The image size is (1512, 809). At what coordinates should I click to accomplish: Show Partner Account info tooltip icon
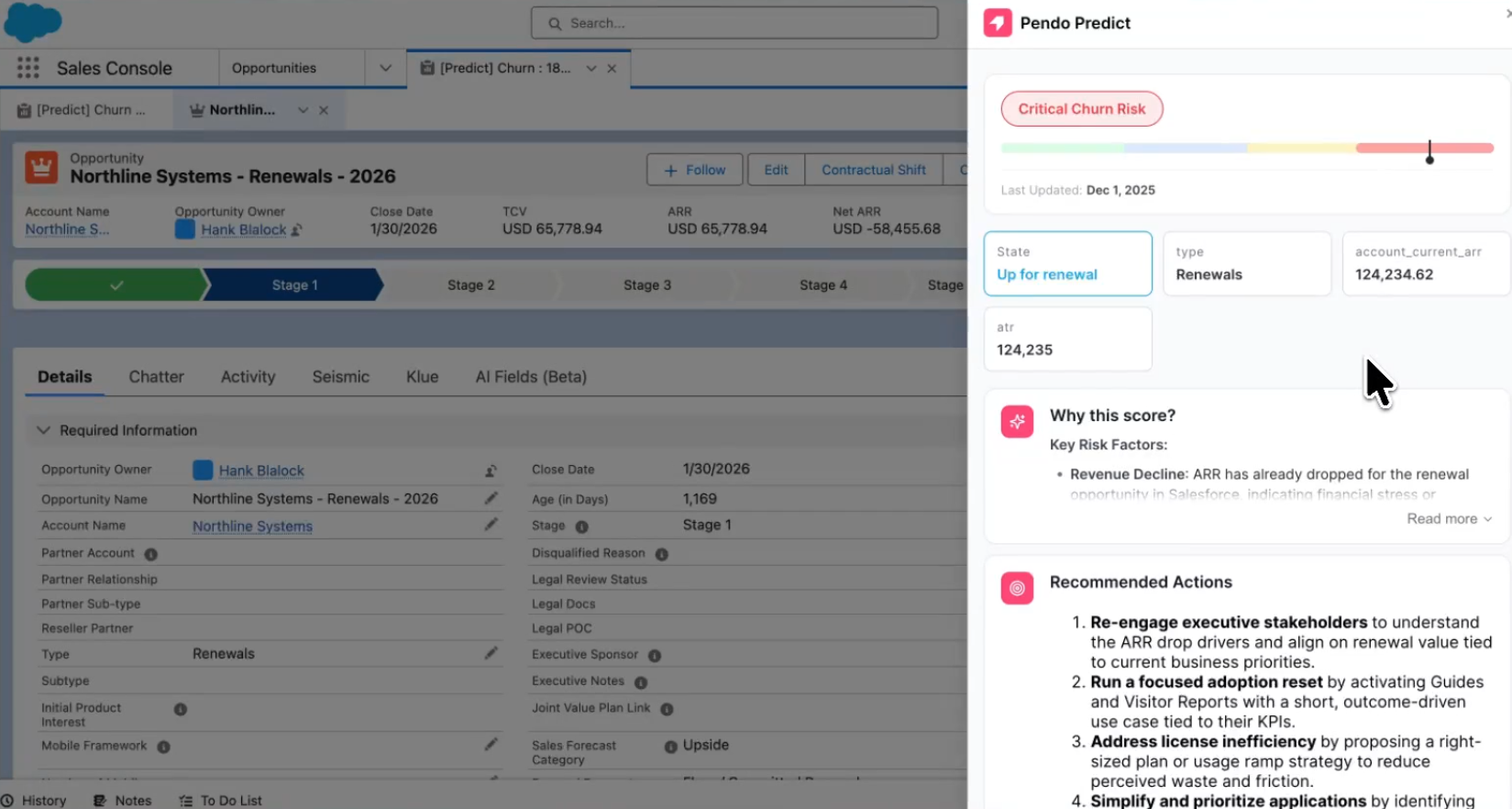pyautogui.click(x=151, y=554)
